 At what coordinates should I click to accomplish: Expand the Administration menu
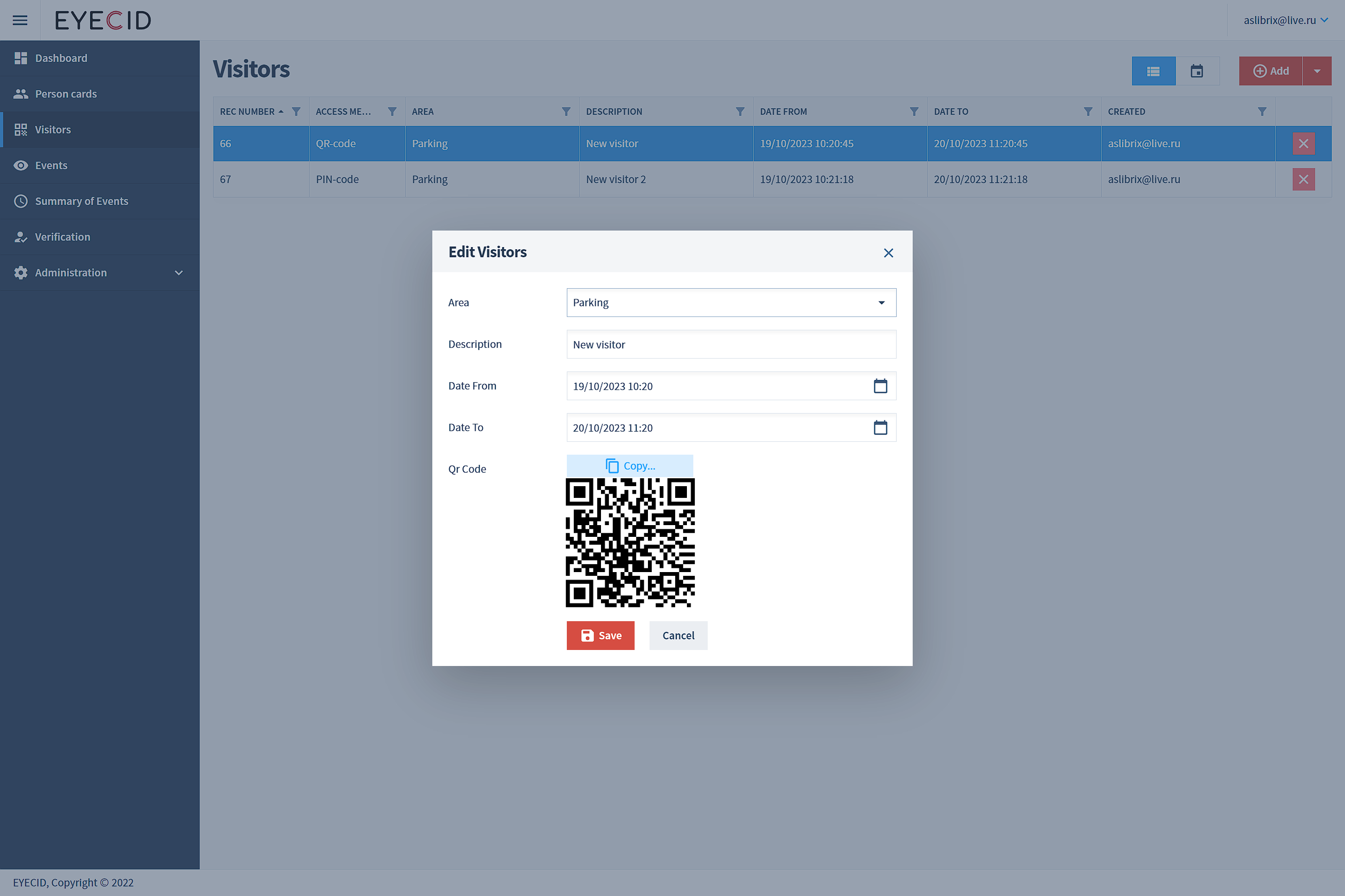click(100, 273)
